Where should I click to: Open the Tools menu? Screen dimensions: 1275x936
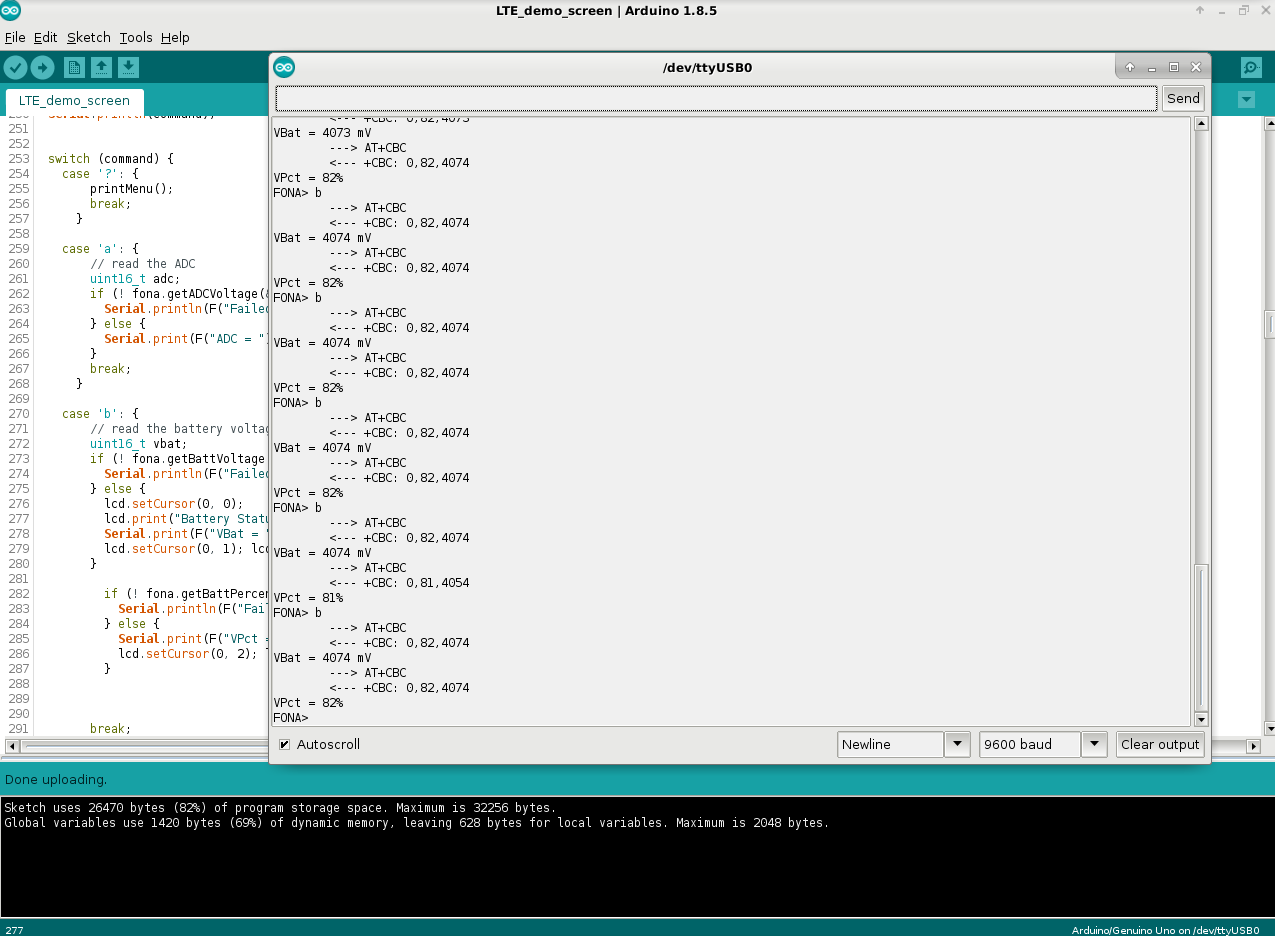point(135,37)
